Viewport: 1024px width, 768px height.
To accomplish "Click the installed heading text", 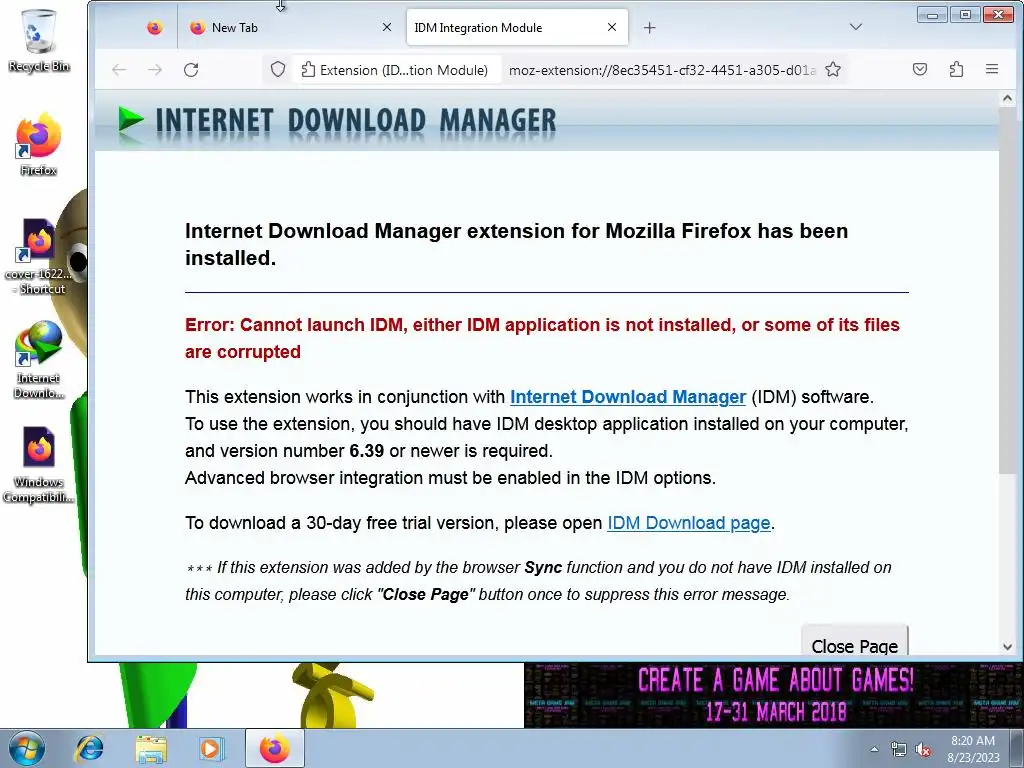I will pos(516,244).
